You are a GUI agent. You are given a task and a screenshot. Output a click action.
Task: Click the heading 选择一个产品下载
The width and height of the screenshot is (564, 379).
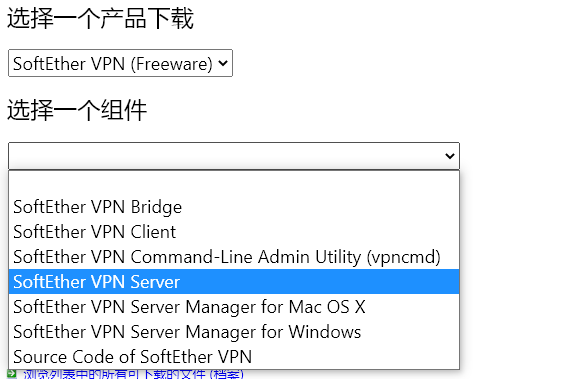[100, 19]
